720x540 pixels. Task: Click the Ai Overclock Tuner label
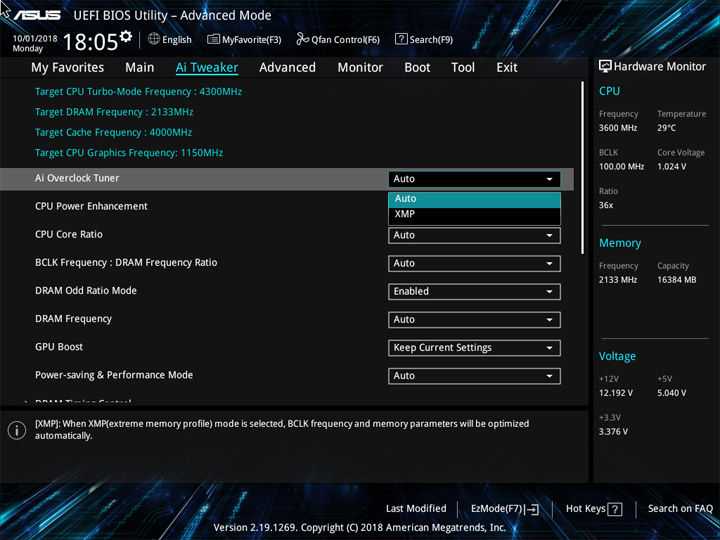tap(77, 178)
